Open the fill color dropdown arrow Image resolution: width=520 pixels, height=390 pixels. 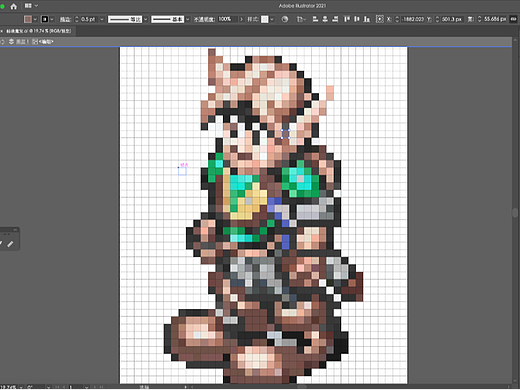point(35,19)
